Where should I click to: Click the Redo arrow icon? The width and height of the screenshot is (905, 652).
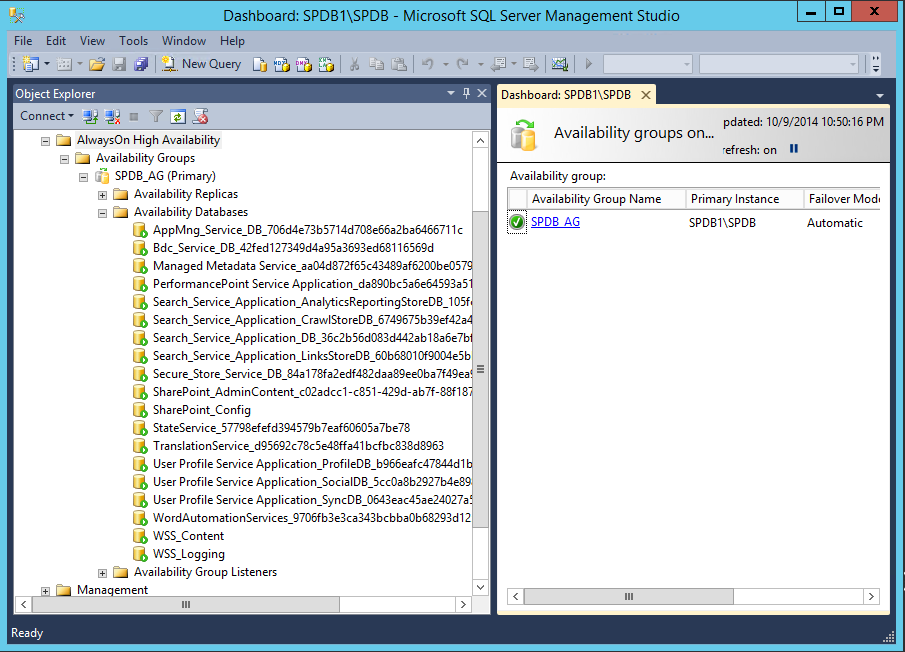coord(462,64)
